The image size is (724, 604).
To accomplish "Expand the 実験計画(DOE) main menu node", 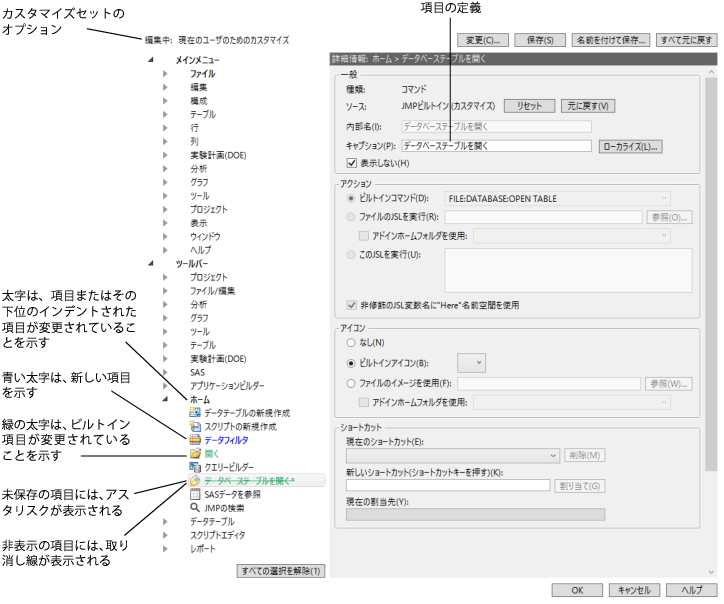I will coord(165,155).
